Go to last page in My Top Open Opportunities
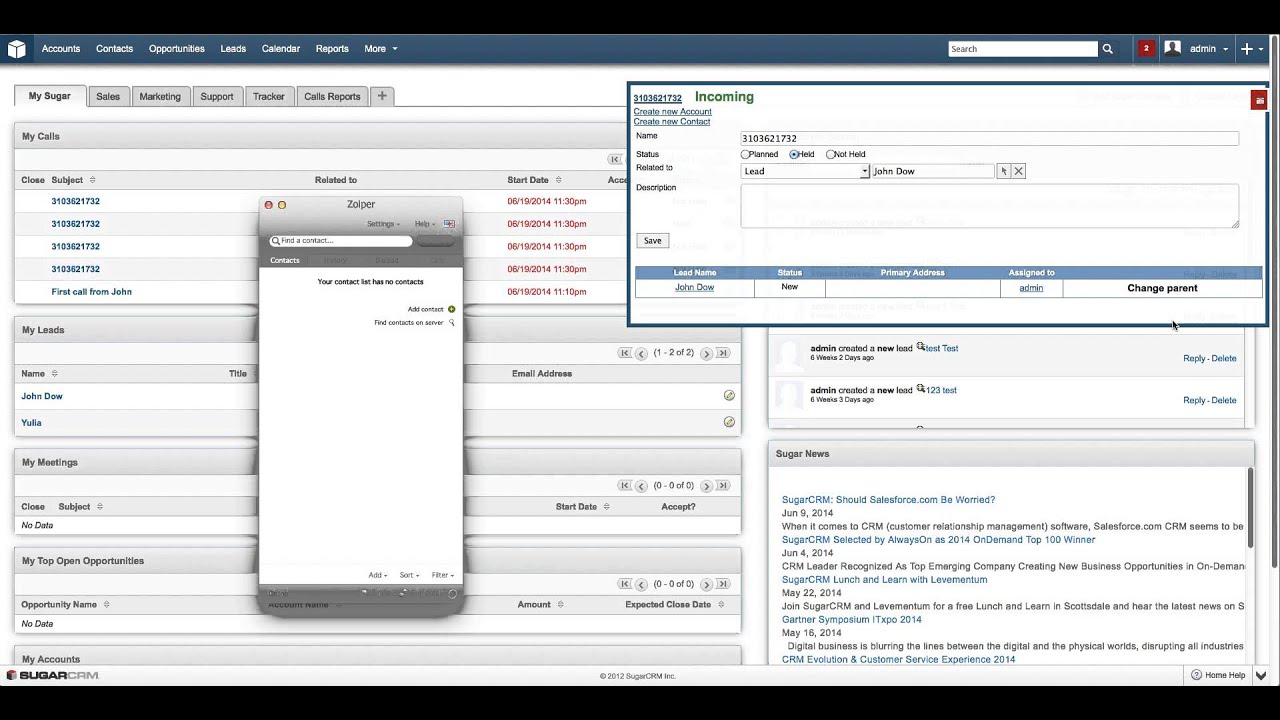Screen dimensions: 1280x720 pyautogui.click(x=723, y=584)
